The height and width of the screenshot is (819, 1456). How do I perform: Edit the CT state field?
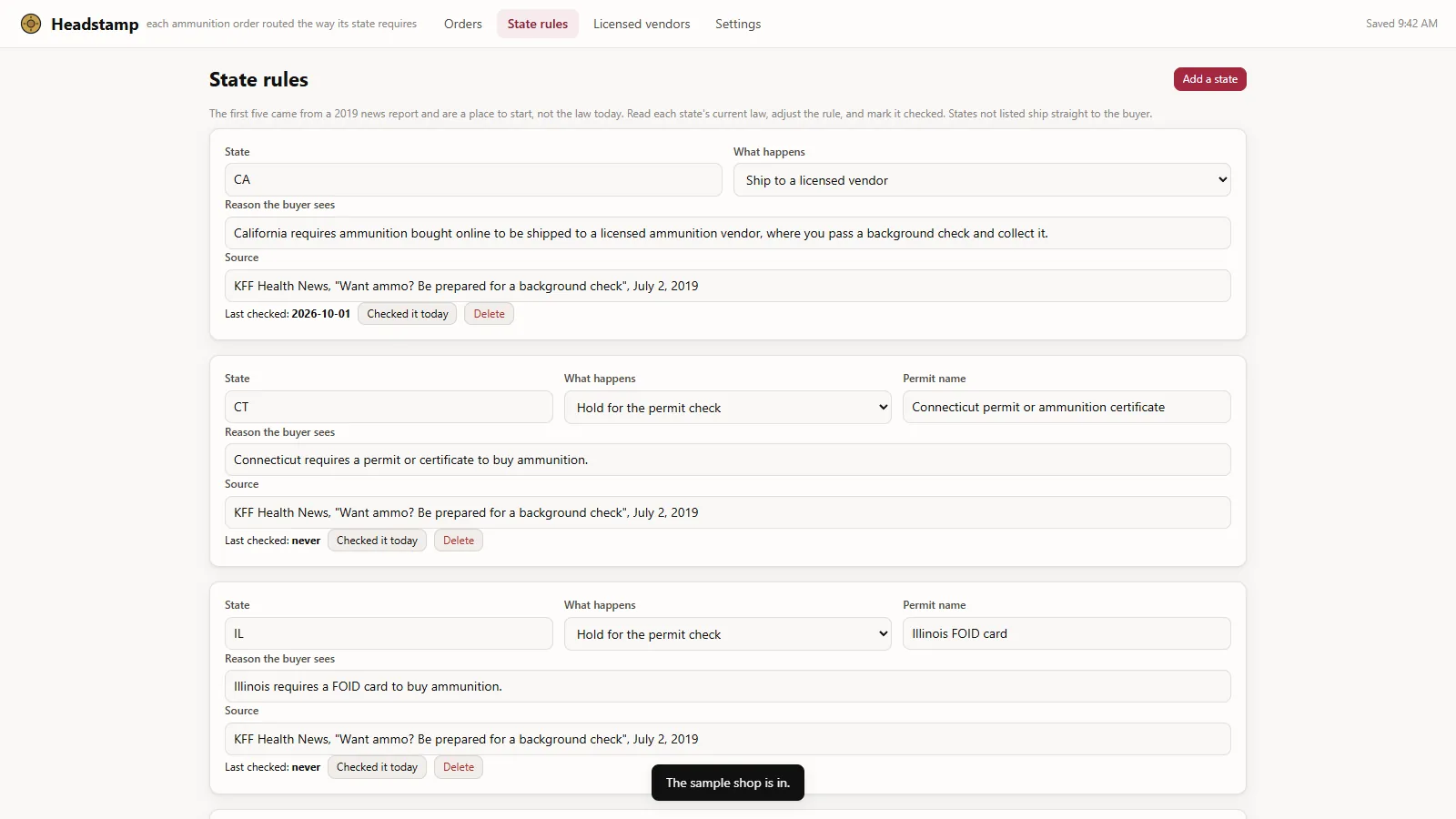(x=389, y=407)
